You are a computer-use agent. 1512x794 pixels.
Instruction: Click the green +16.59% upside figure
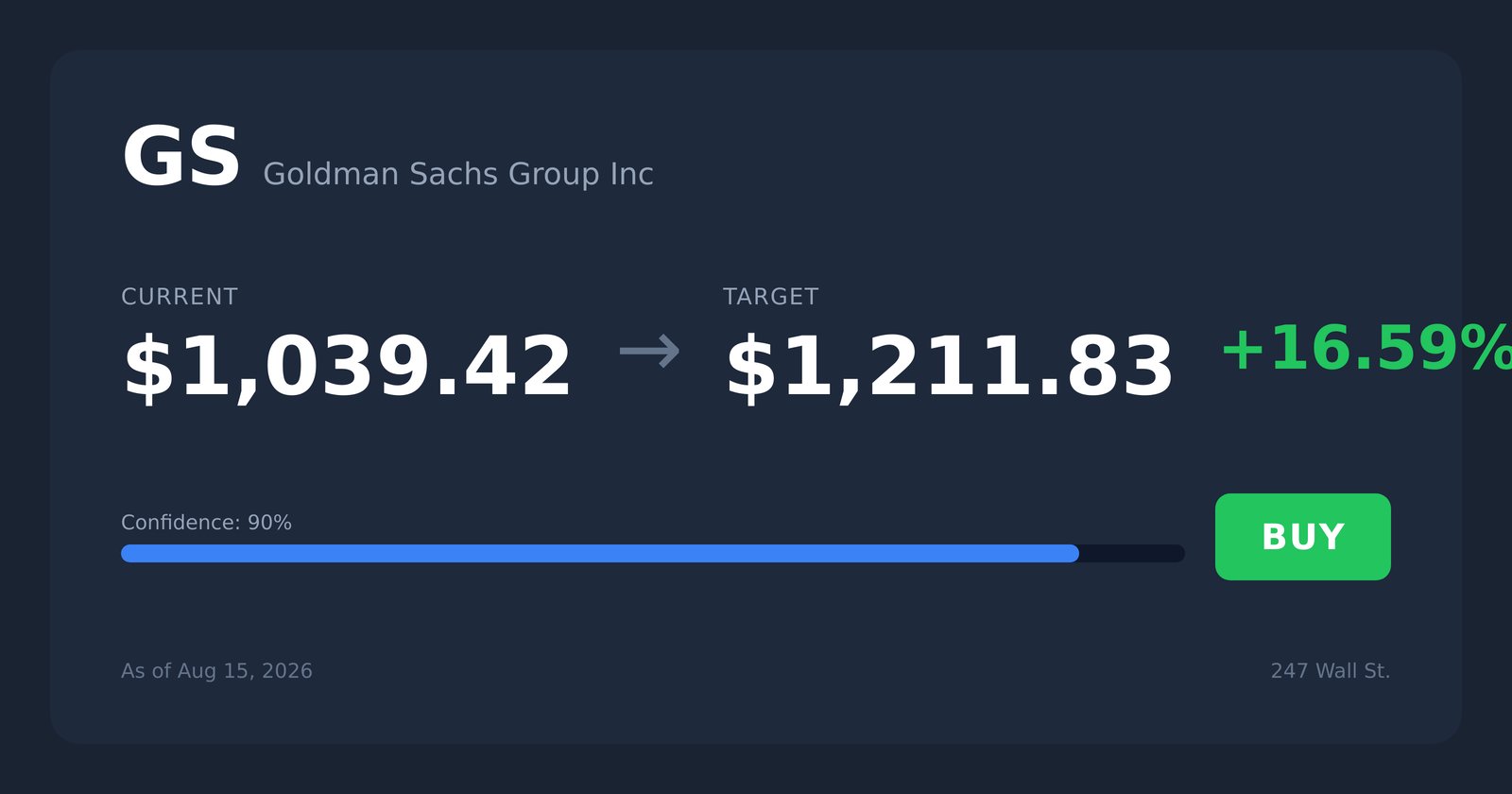tap(1366, 349)
